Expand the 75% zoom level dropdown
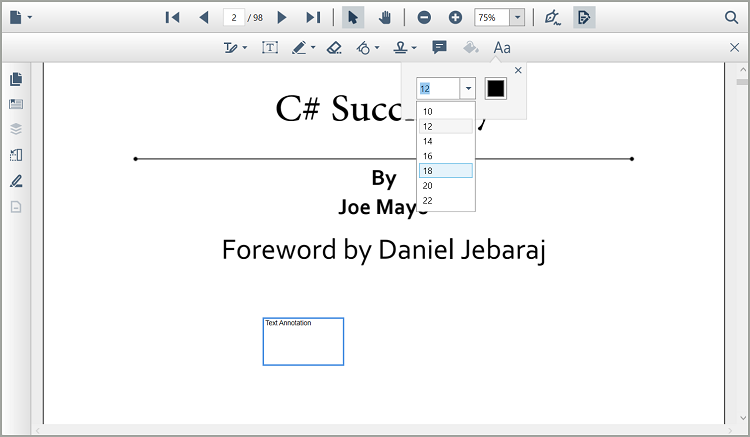Screen dimensions: 750x437 coord(516,17)
